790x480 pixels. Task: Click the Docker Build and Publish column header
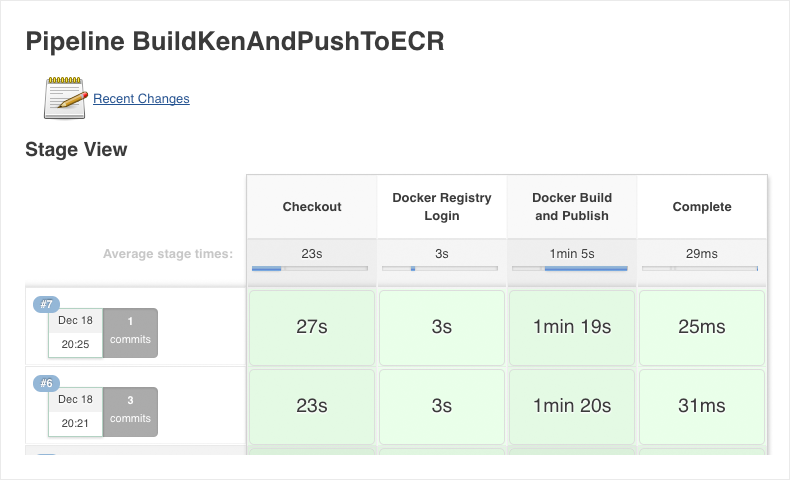tap(572, 207)
